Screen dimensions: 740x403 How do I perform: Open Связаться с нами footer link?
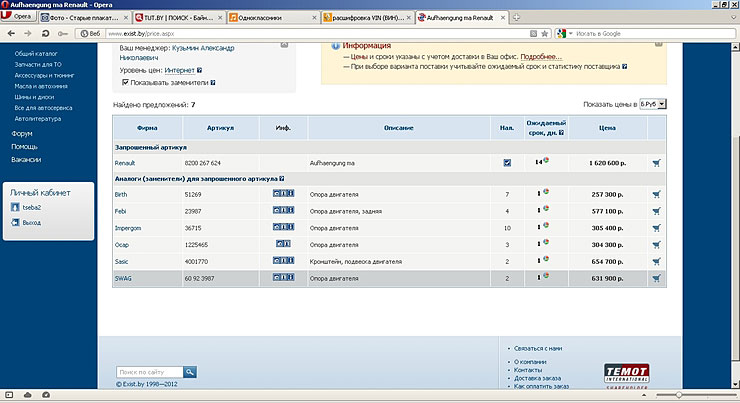tap(538, 348)
